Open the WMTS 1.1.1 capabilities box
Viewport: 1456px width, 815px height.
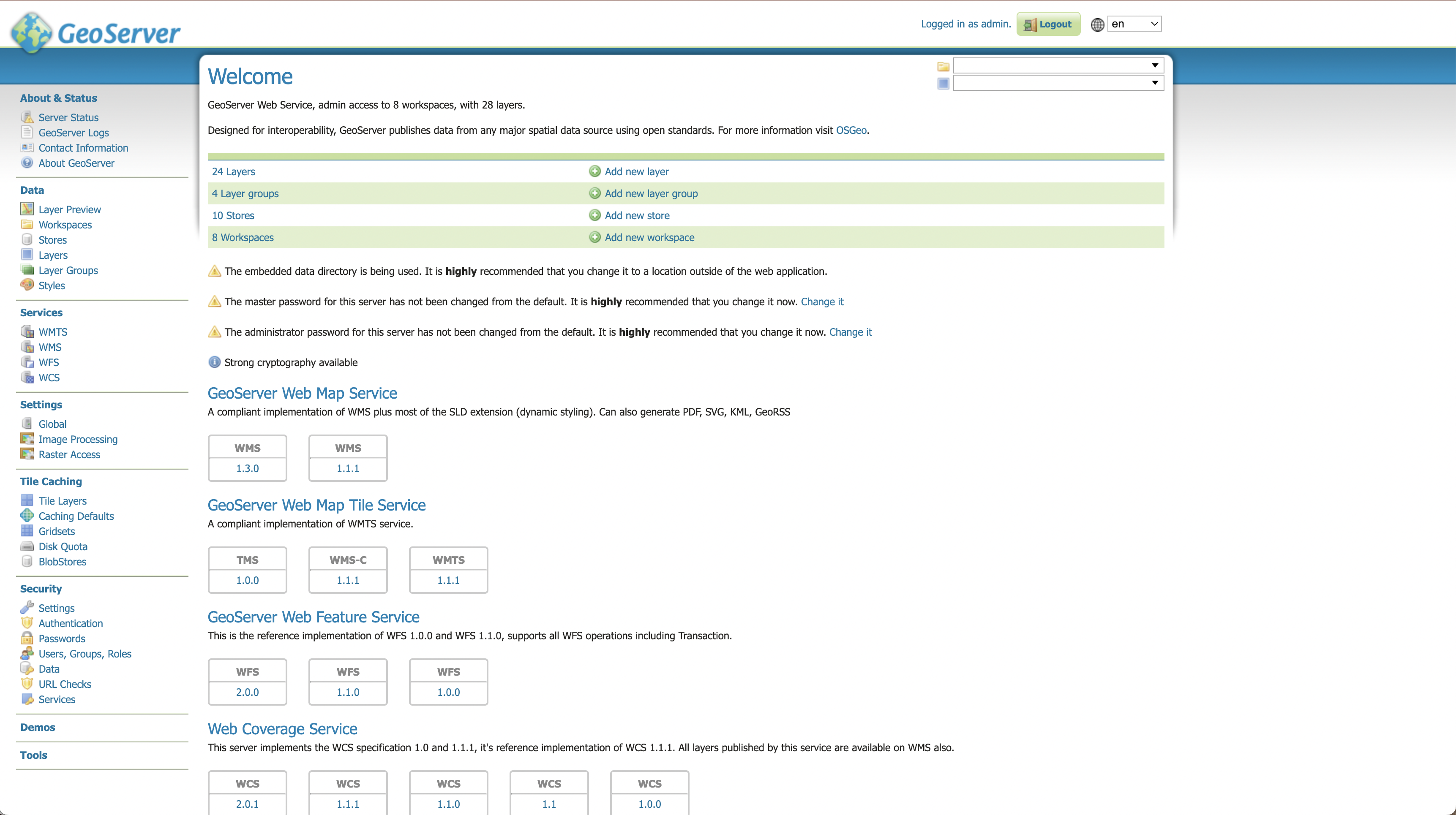(448, 580)
